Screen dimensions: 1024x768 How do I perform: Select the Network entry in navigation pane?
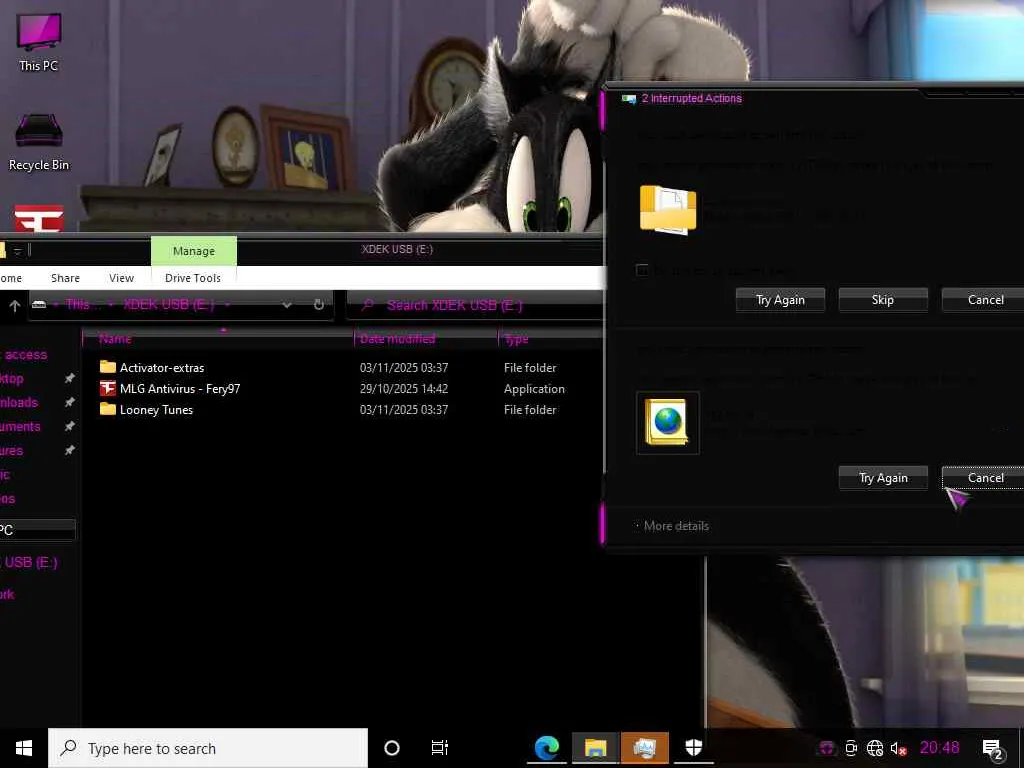7,594
